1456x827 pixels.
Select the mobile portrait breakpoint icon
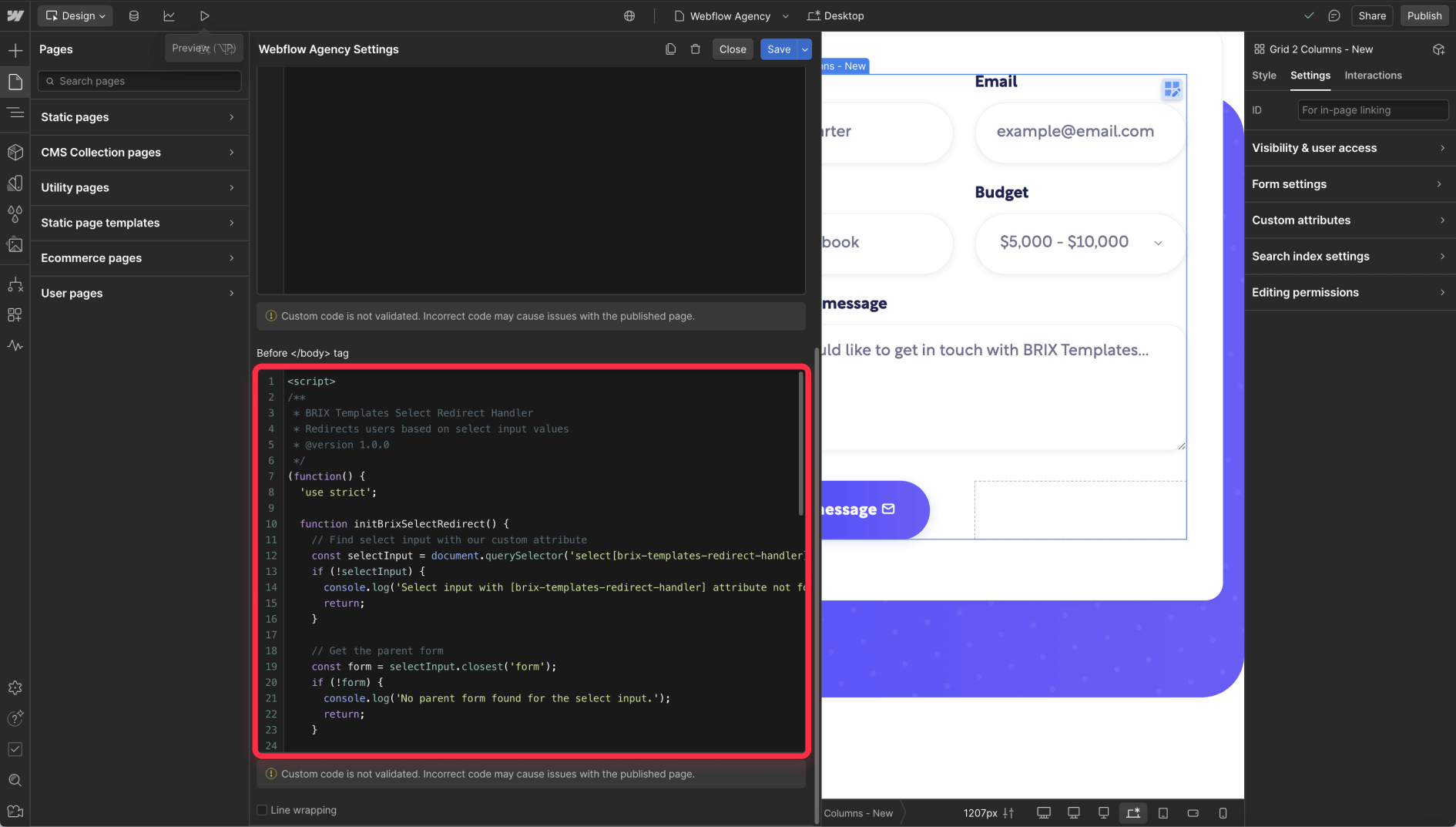[1223, 813]
